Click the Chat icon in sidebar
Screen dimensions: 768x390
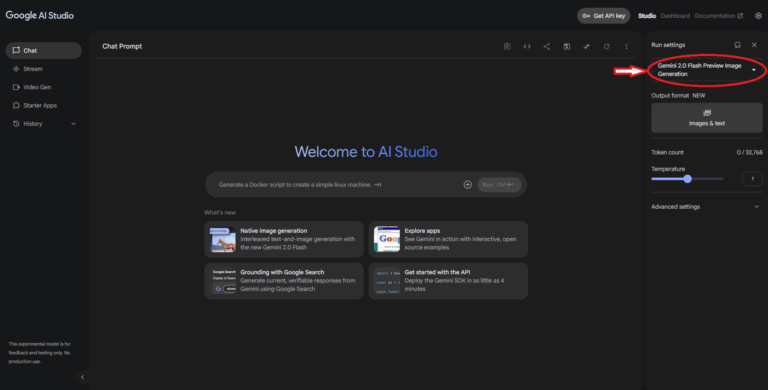coord(16,50)
